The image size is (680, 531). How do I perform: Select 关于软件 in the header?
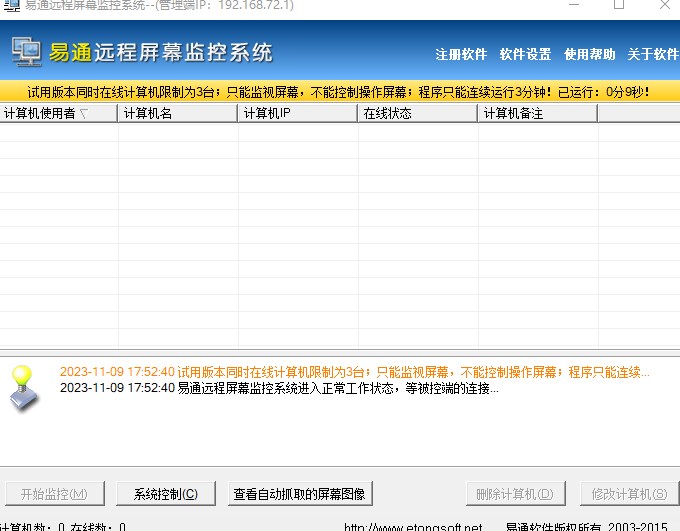pos(652,54)
